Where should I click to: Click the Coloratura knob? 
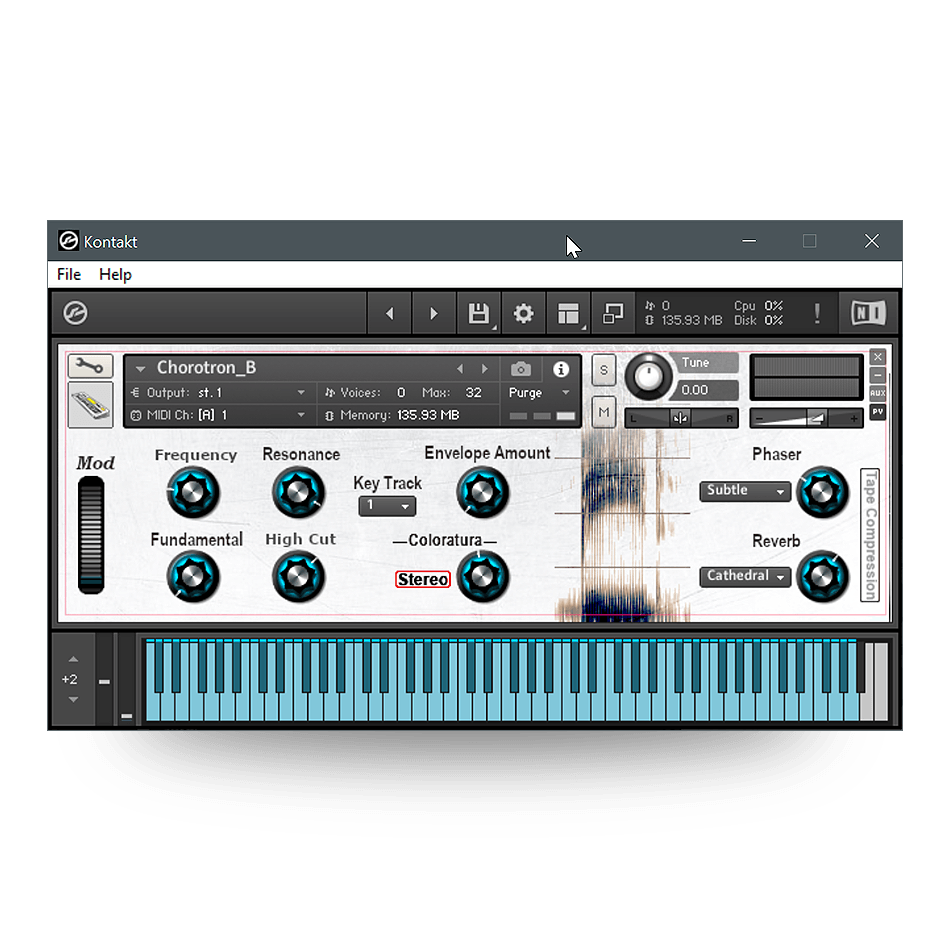pos(482,576)
